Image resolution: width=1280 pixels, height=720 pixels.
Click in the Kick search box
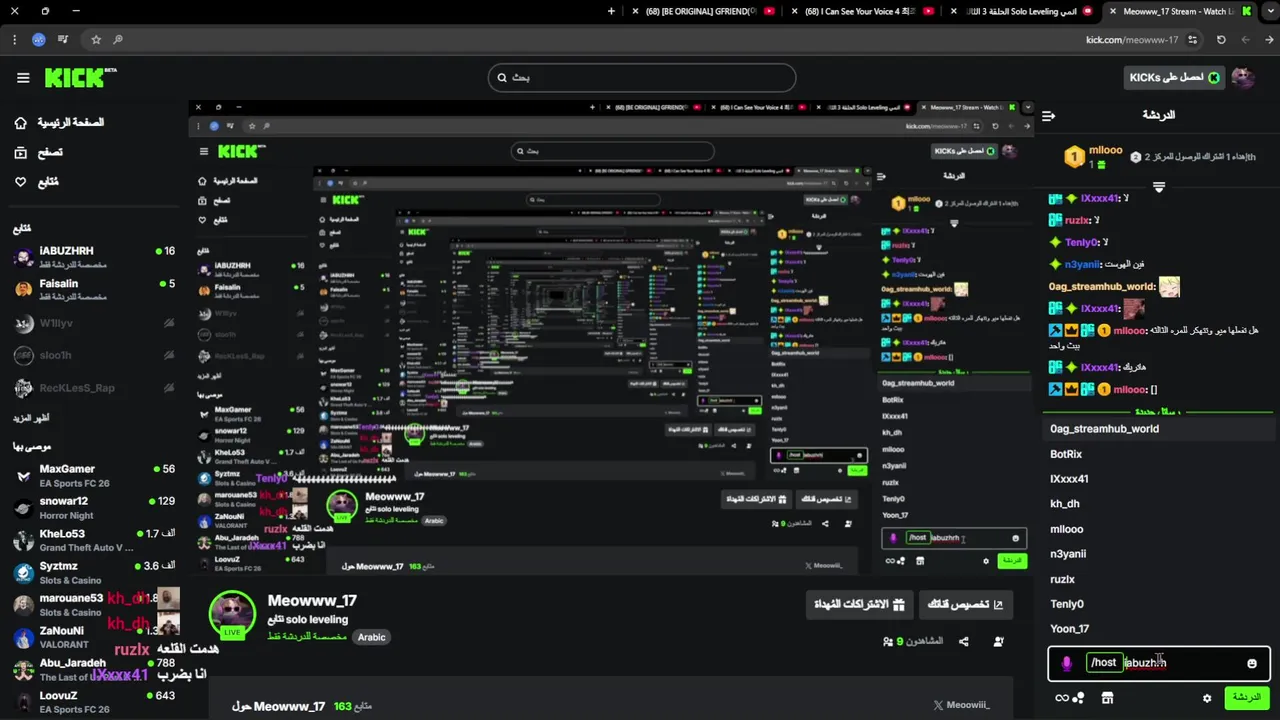642,77
